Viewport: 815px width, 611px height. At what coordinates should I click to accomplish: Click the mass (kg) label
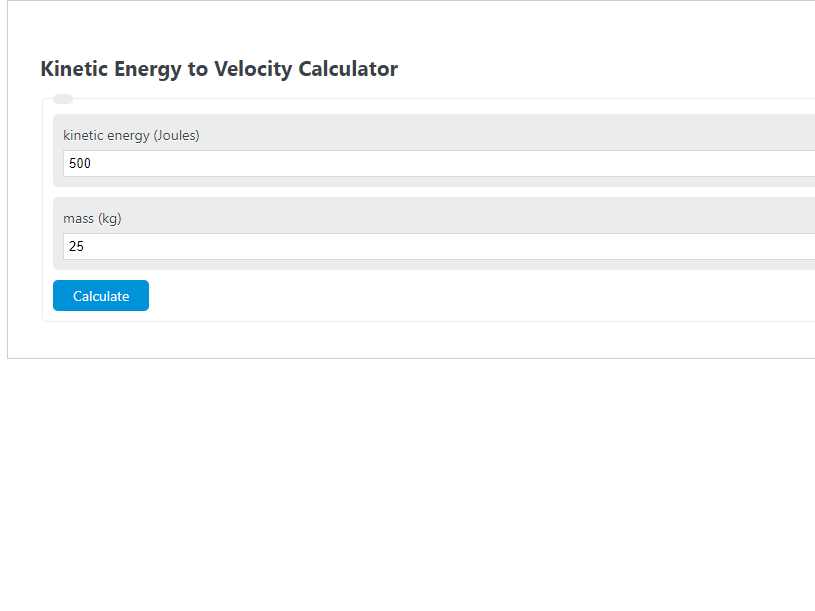tap(92, 218)
